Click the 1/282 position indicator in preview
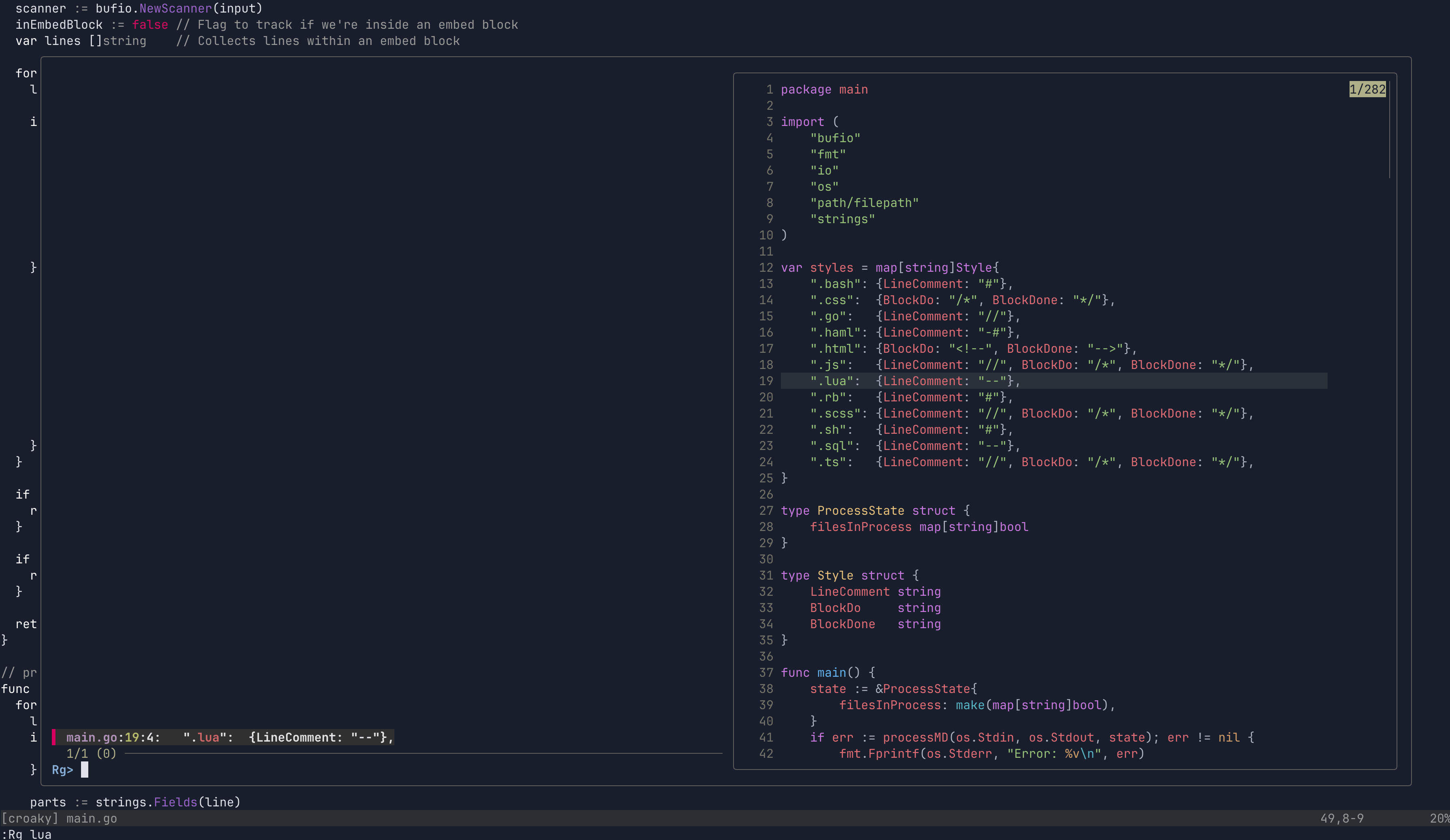 coord(1367,89)
